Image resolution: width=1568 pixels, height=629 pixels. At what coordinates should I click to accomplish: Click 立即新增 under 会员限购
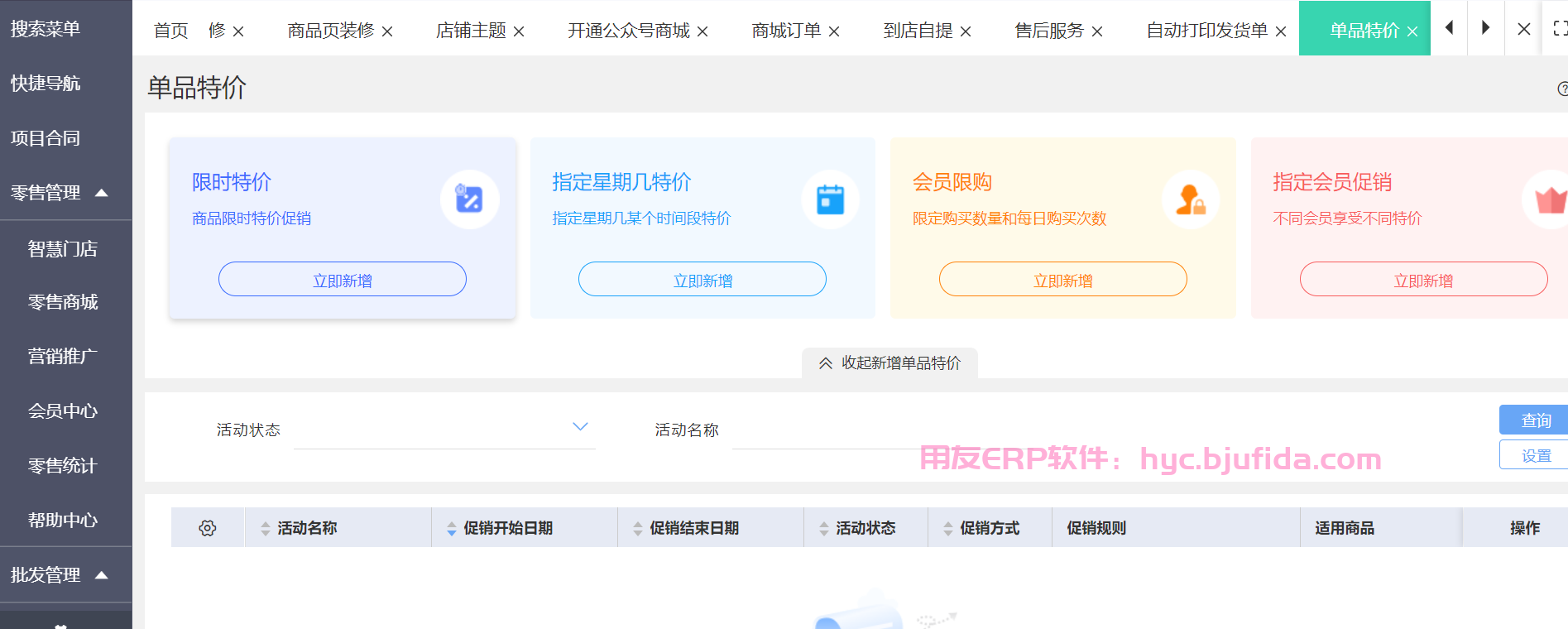click(x=1063, y=280)
